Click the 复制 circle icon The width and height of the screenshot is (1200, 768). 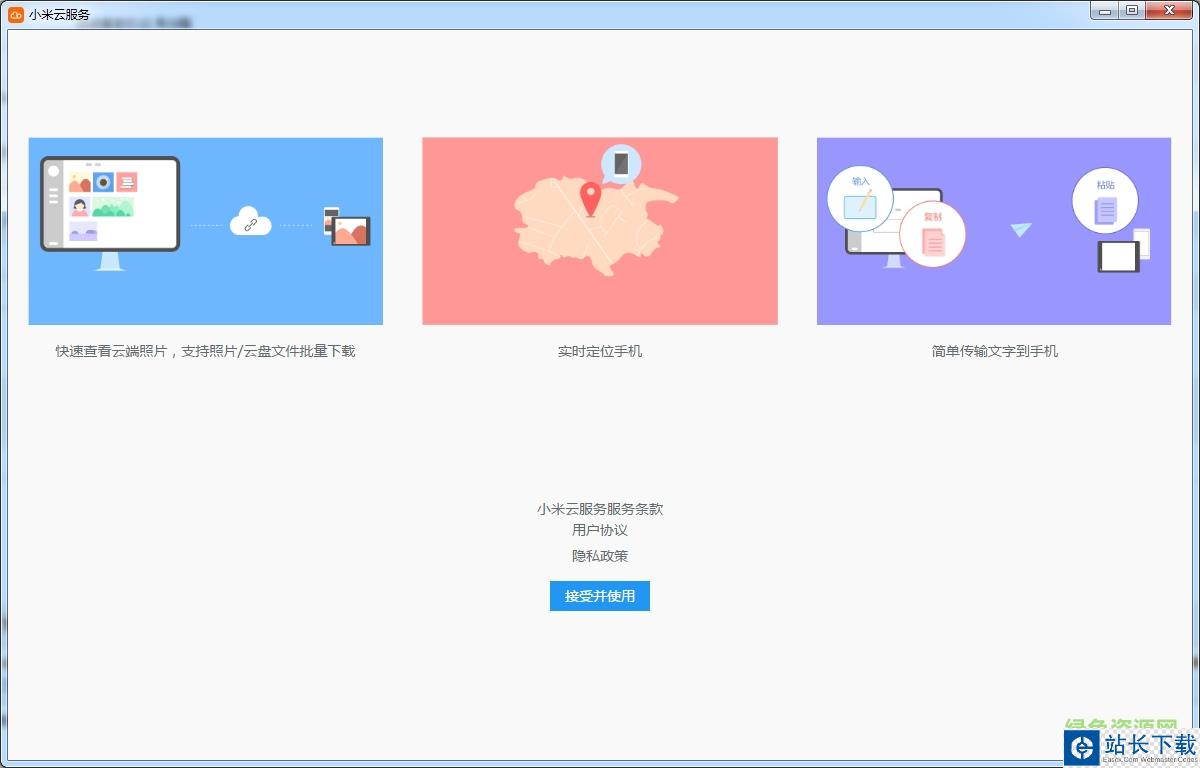tap(932, 234)
